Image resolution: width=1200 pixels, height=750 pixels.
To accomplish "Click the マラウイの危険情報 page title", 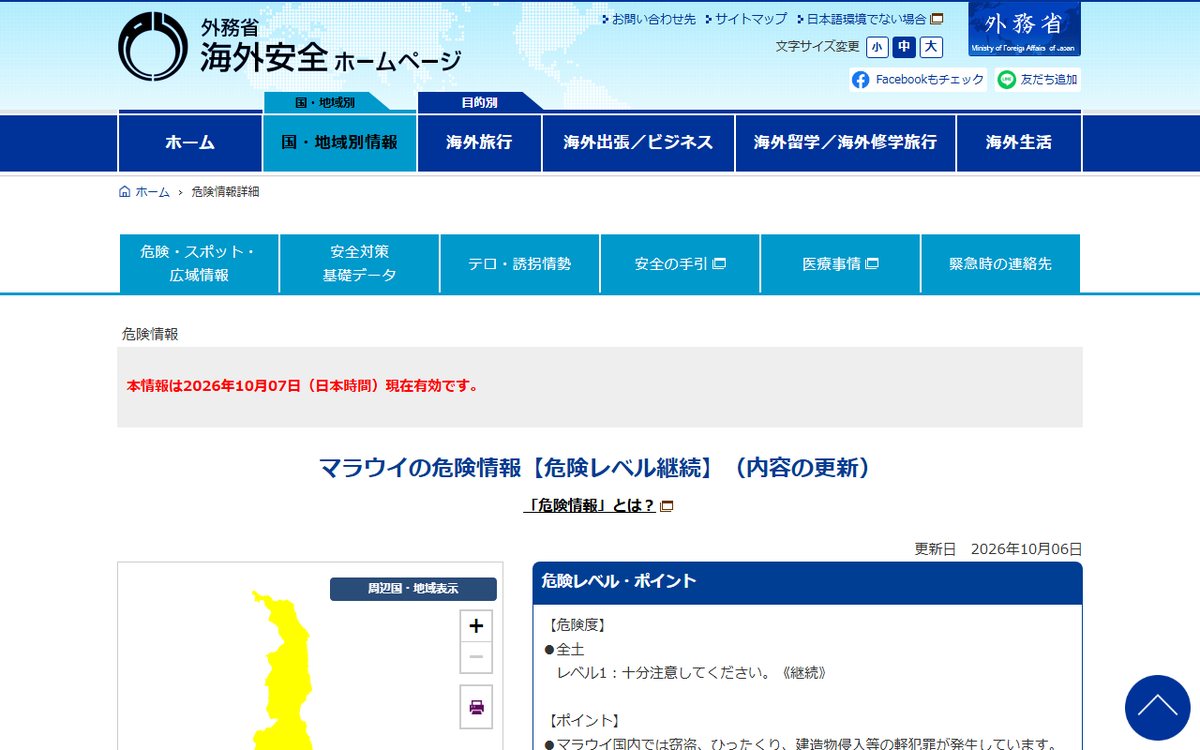I will [x=600, y=467].
